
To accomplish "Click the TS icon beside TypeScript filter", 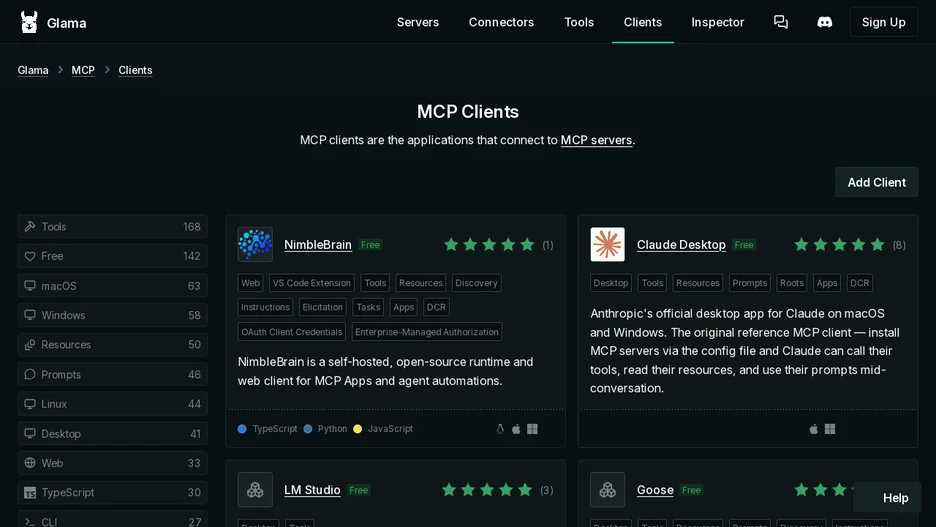I will point(30,492).
